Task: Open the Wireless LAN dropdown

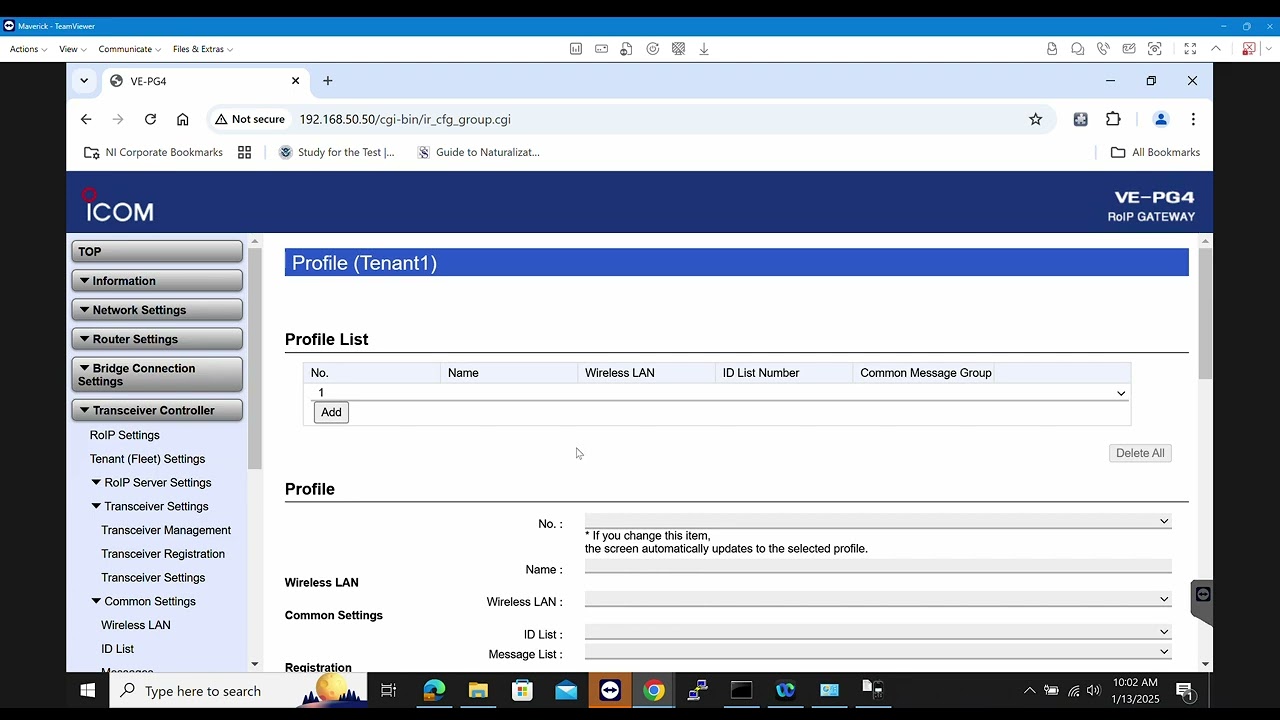Action: coord(878,599)
